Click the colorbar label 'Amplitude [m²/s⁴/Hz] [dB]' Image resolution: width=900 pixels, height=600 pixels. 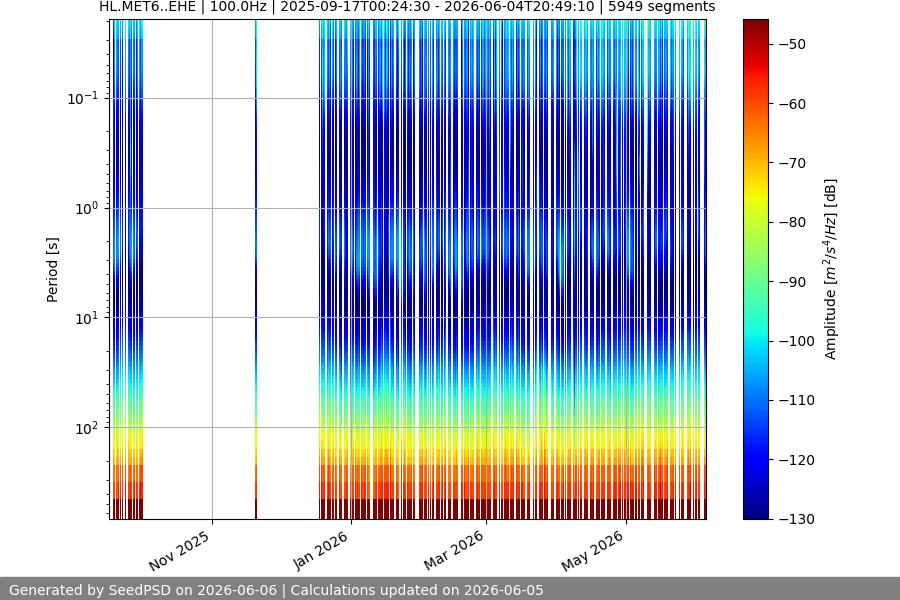pyautogui.click(x=831, y=269)
